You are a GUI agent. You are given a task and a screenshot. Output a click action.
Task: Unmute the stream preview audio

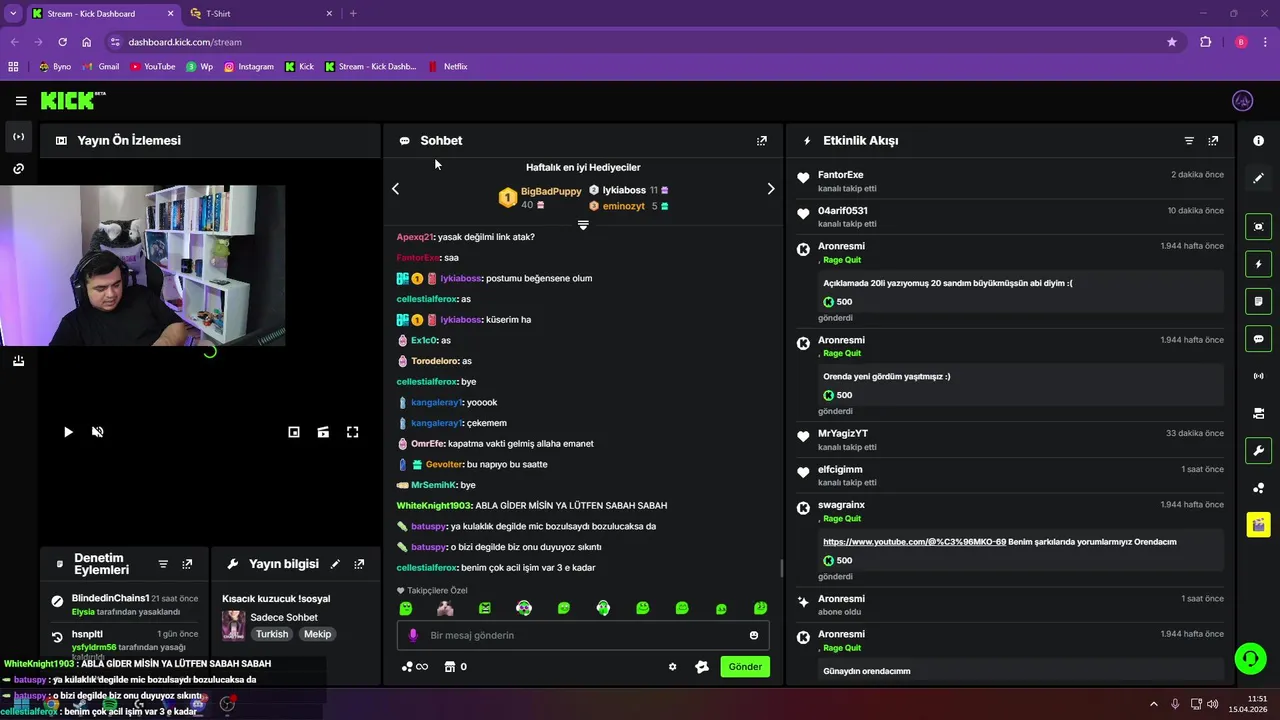97,432
